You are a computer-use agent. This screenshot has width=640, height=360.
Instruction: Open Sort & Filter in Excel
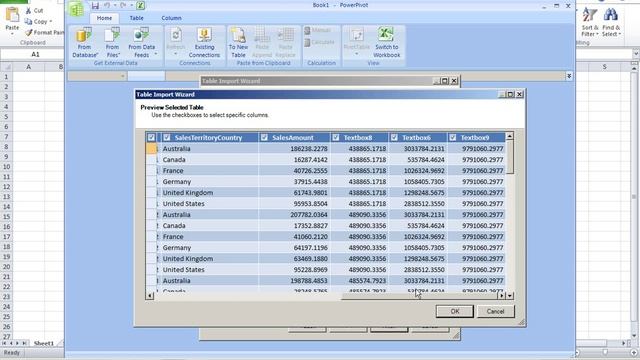tap(590, 22)
